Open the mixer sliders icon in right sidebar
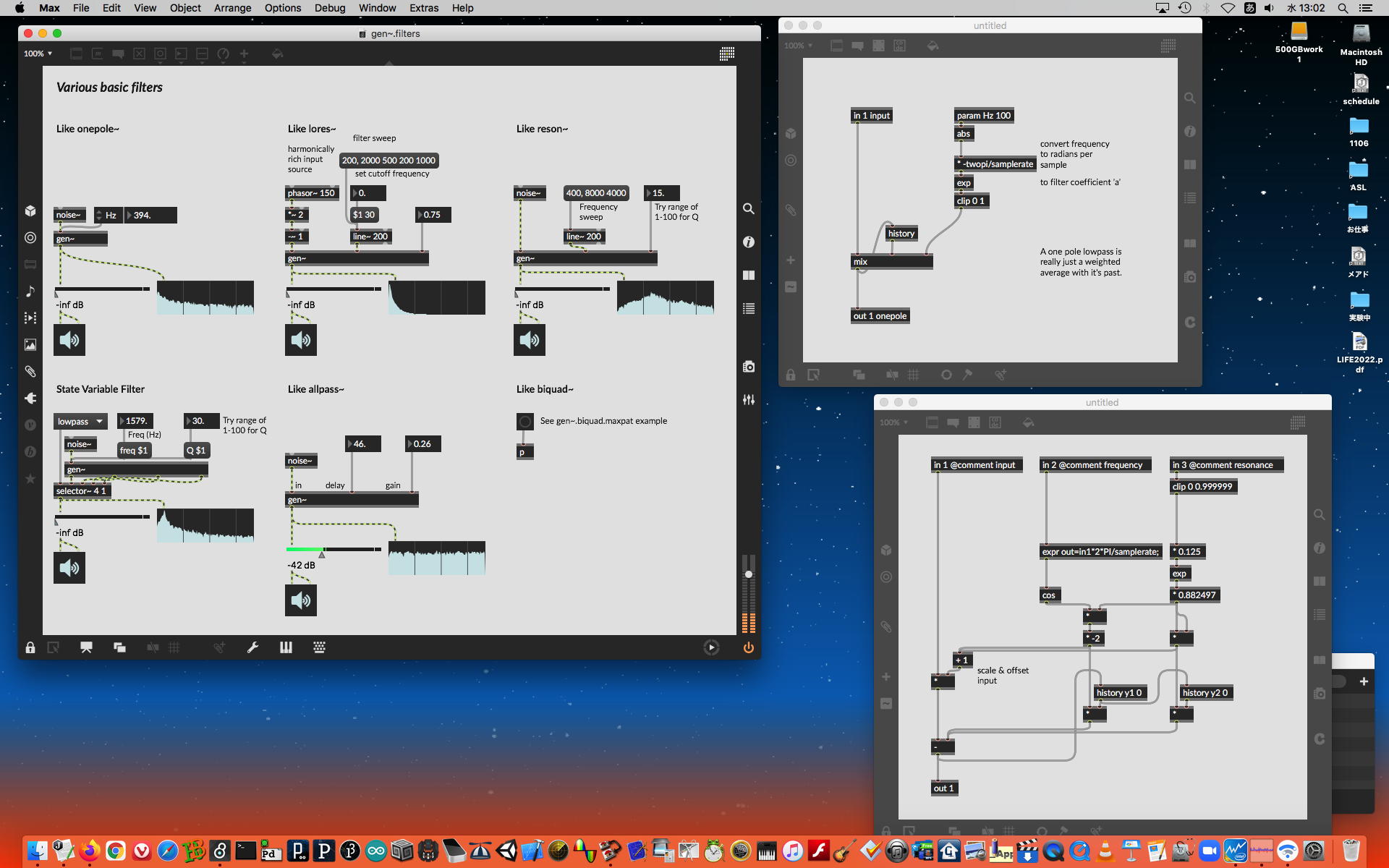This screenshot has width=1389, height=868. point(749,399)
